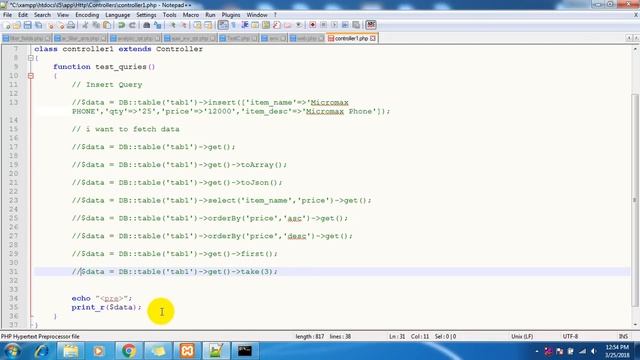The width and height of the screenshot is (640, 360).
Task: Open the Windows Start button
Action: 12,351
